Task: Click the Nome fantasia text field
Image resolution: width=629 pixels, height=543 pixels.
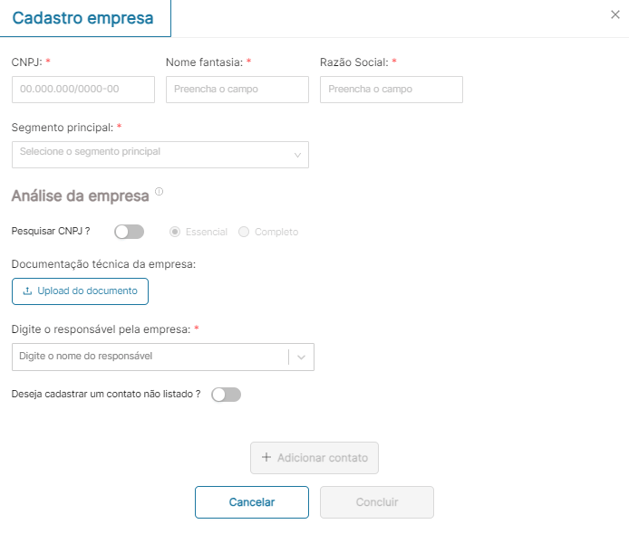Action: 237,90
